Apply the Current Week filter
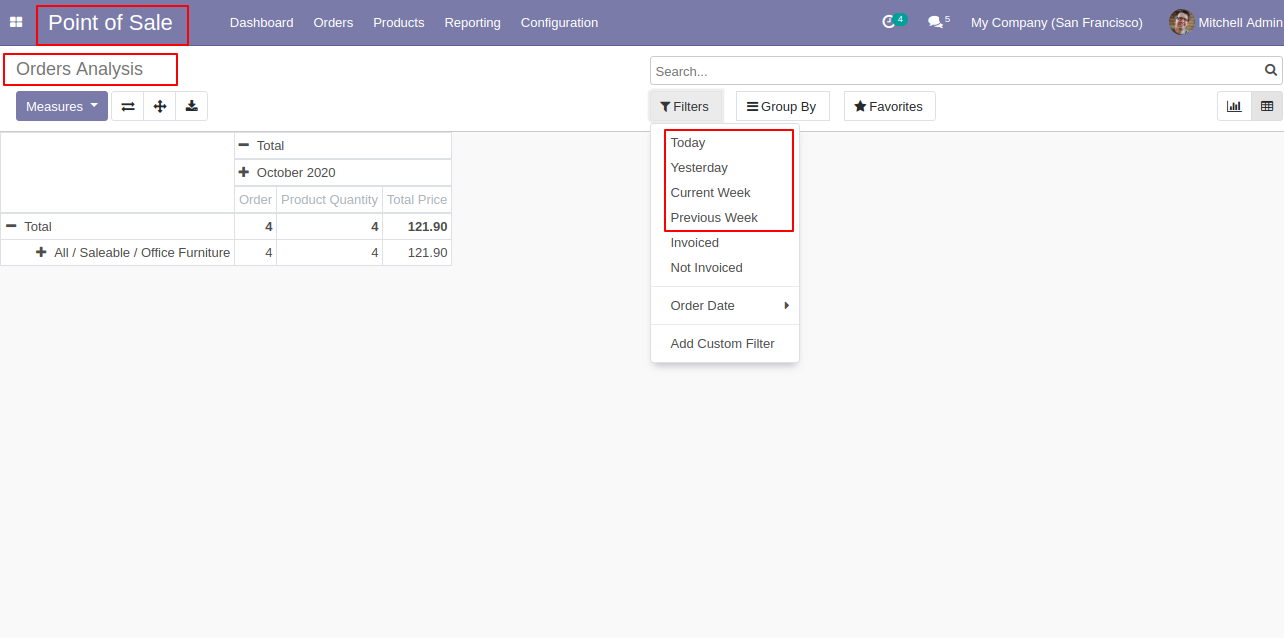 [x=725, y=193]
